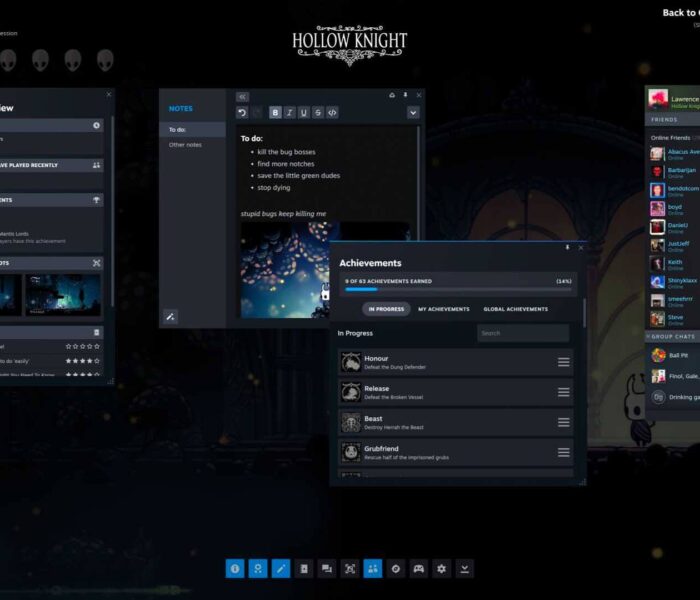Click the Search field in Achievements
The width and height of the screenshot is (700, 600).
[523, 333]
